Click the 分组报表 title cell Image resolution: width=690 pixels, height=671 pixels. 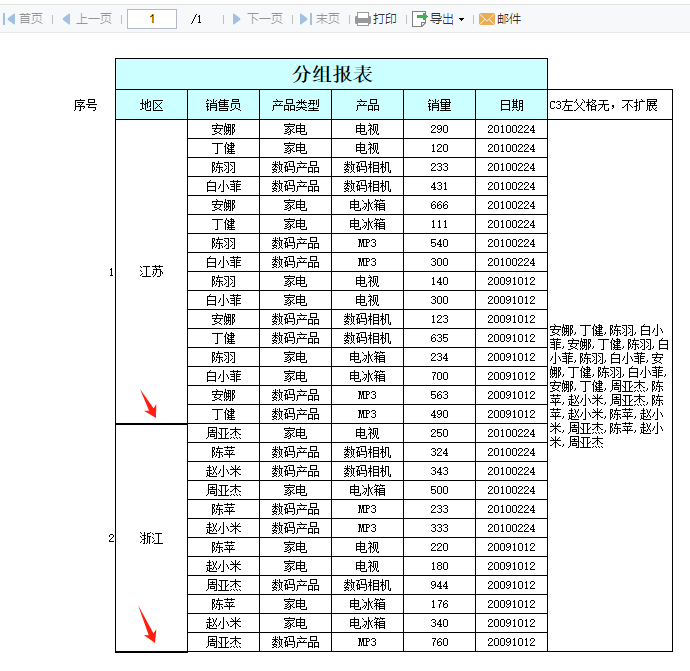pyautogui.click(x=331, y=74)
